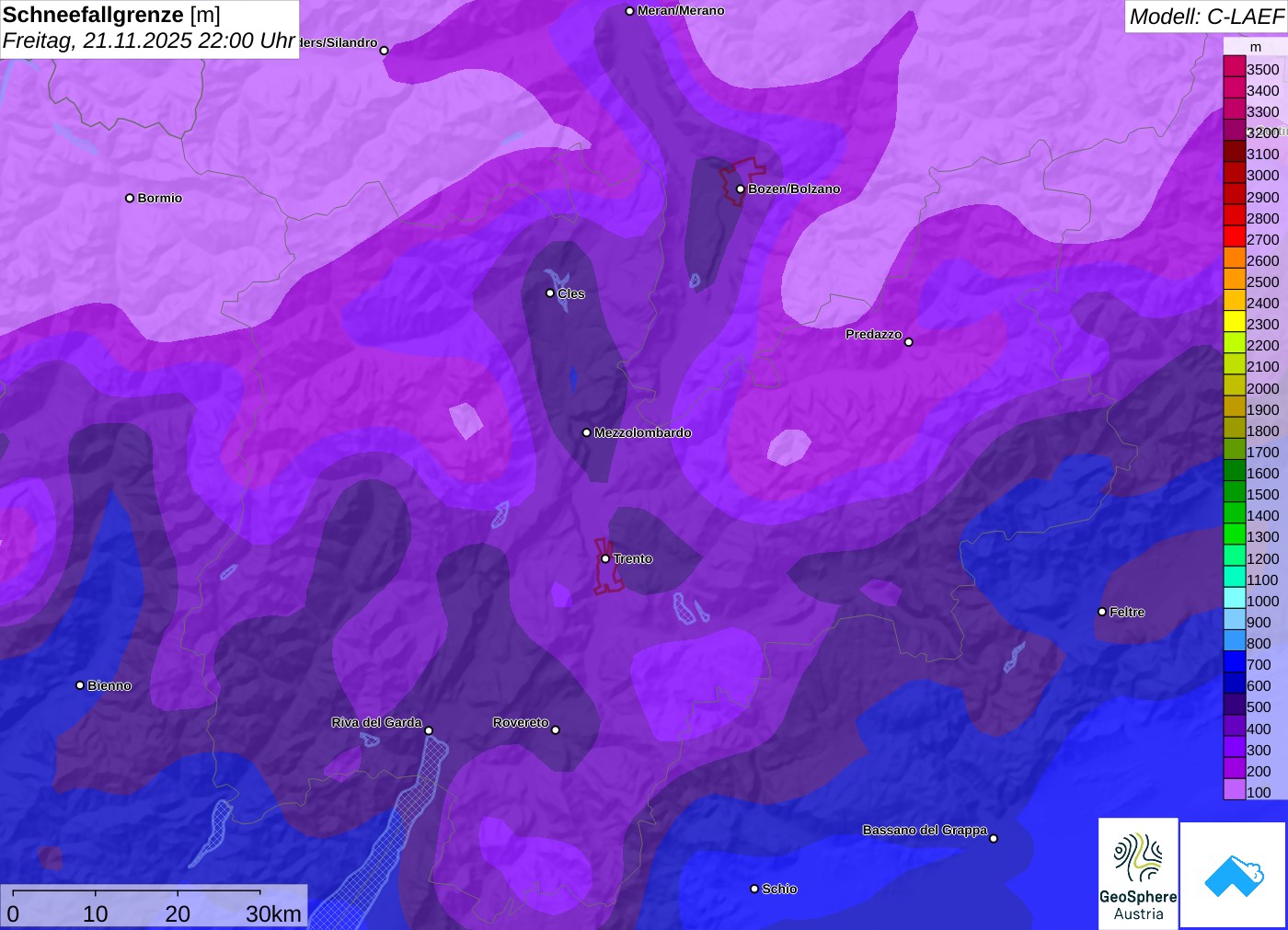Click the Predazzo label text

[874, 334]
